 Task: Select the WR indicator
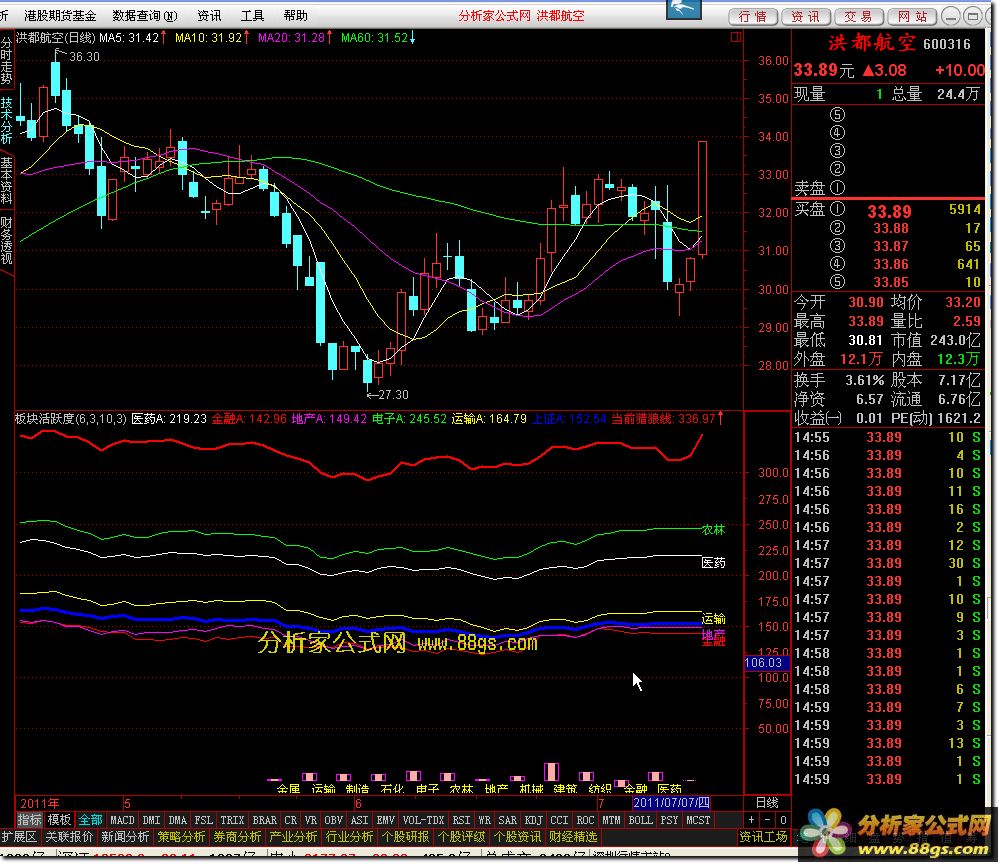click(x=485, y=820)
